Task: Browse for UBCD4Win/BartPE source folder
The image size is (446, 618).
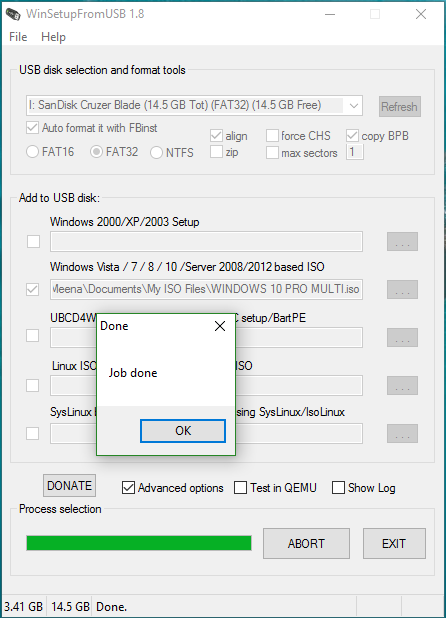Action: (x=402, y=337)
